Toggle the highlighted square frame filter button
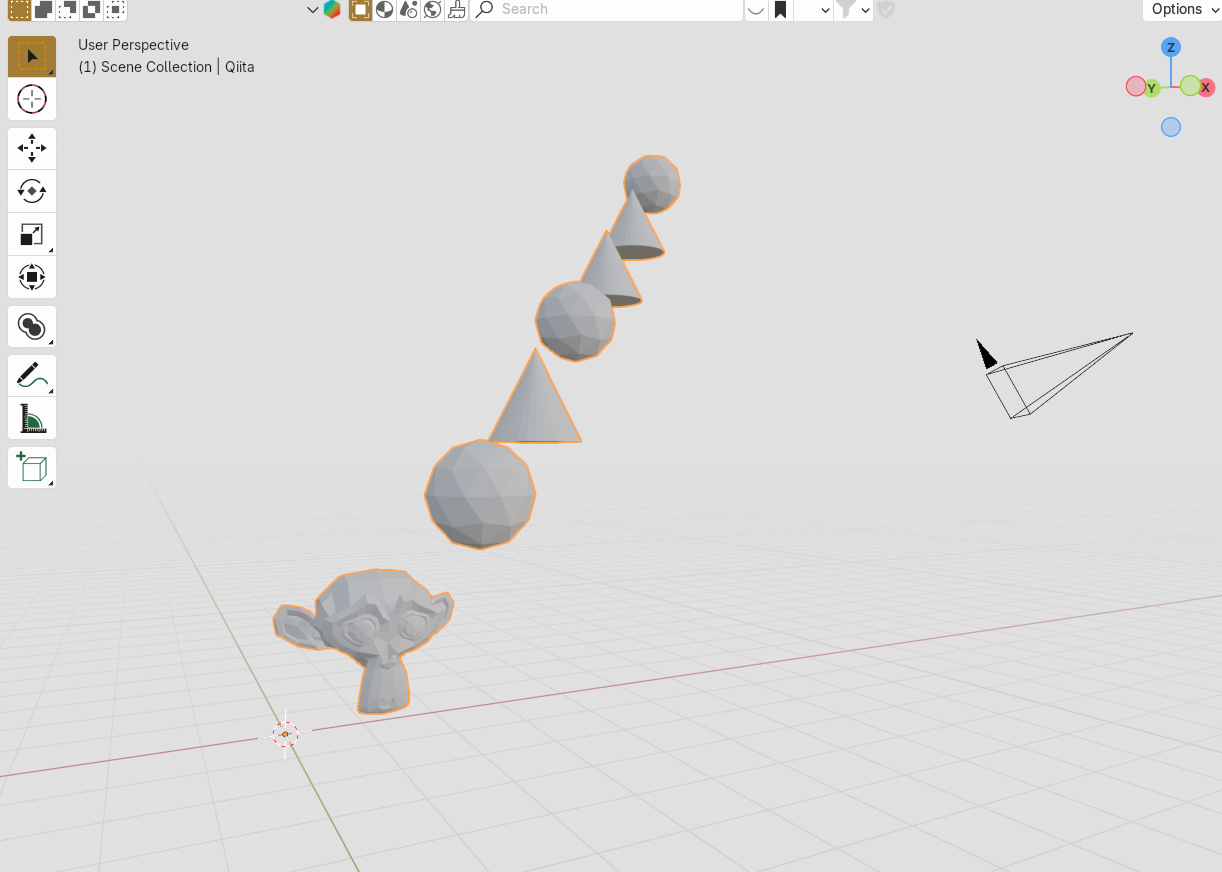 pyautogui.click(x=360, y=10)
